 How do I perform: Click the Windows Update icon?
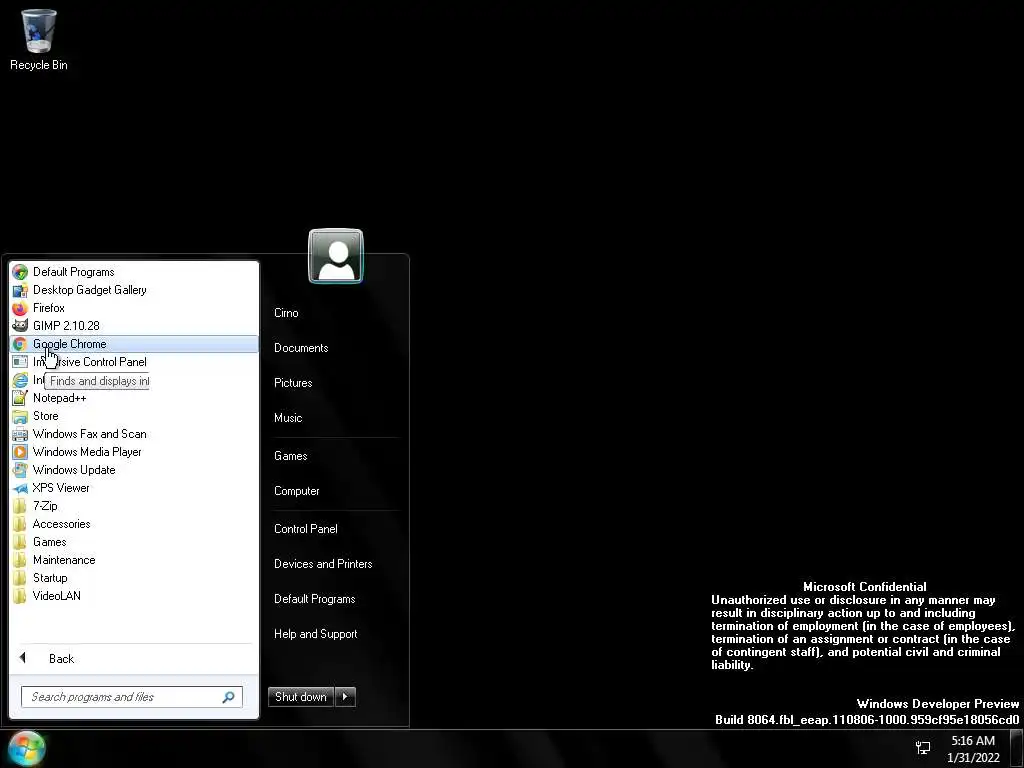tap(20, 470)
